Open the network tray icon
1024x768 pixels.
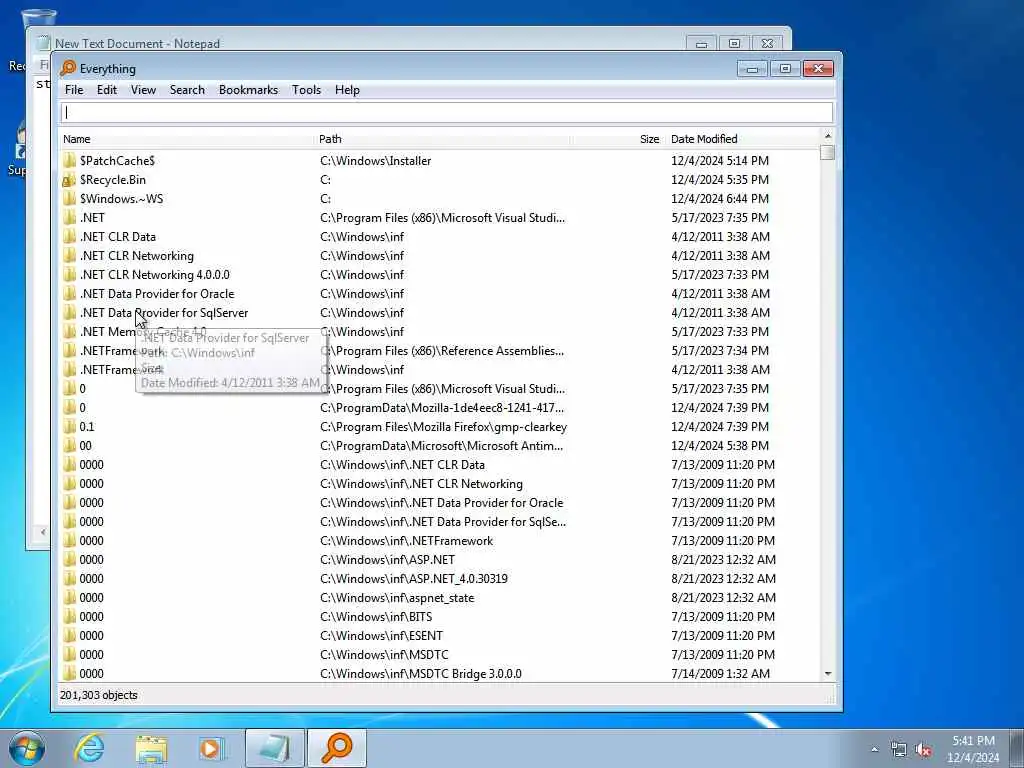tap(899, 750)
